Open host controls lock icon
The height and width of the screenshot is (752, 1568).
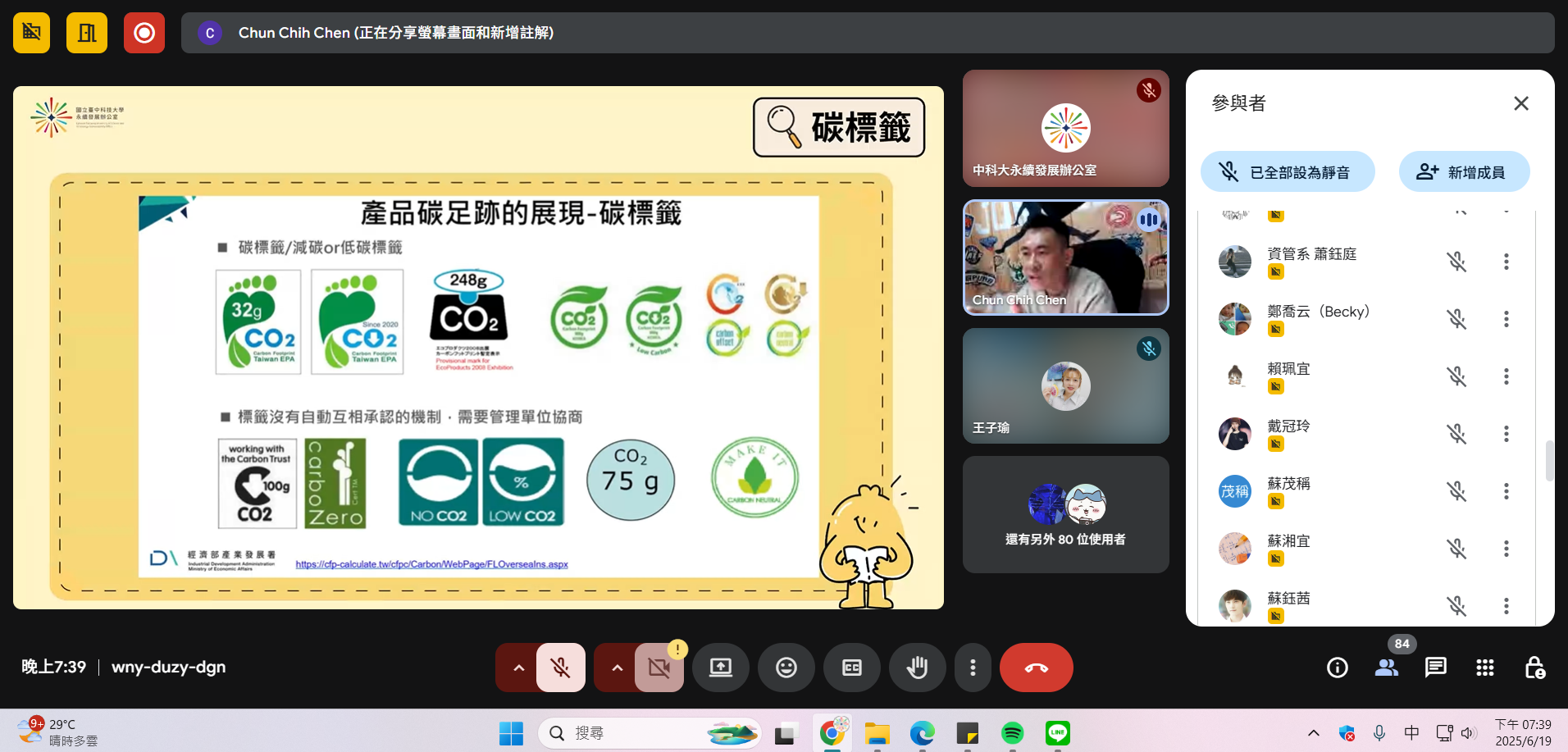point(1534,668)
